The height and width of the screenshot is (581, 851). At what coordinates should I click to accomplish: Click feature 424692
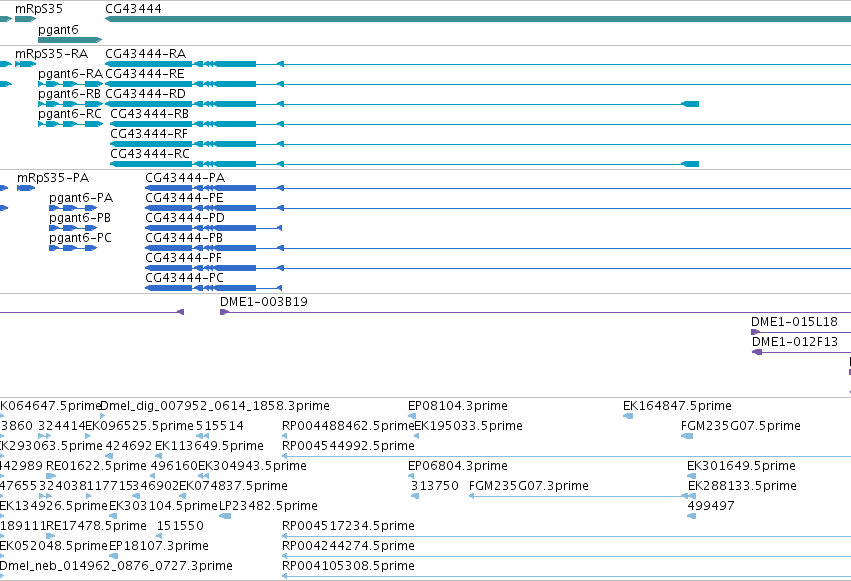[x=129, y=446]
